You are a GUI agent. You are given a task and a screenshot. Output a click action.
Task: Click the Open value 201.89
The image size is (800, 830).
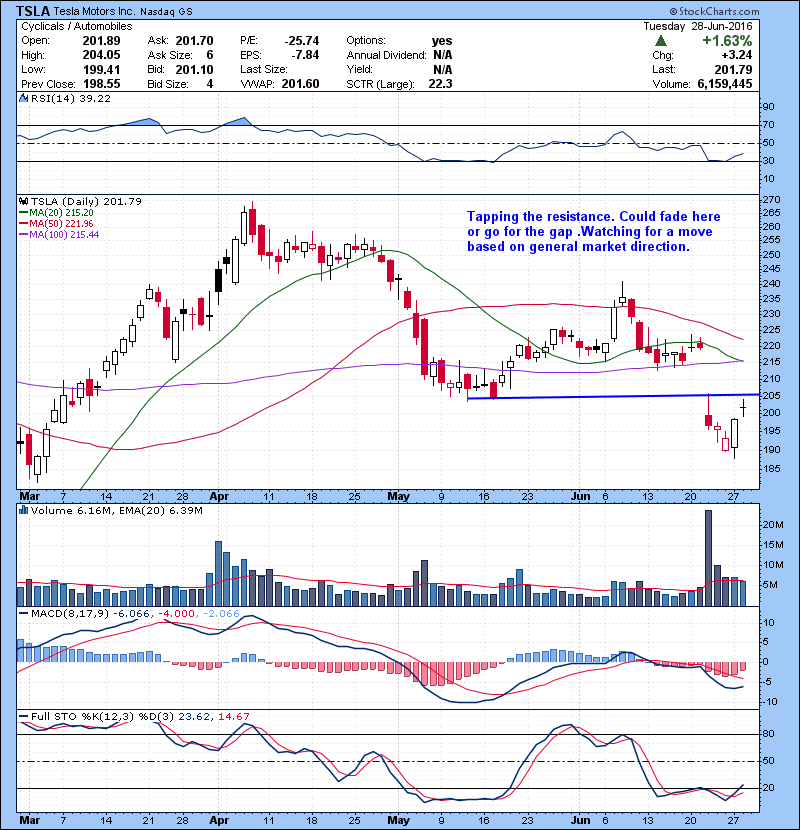coord(101,41)
